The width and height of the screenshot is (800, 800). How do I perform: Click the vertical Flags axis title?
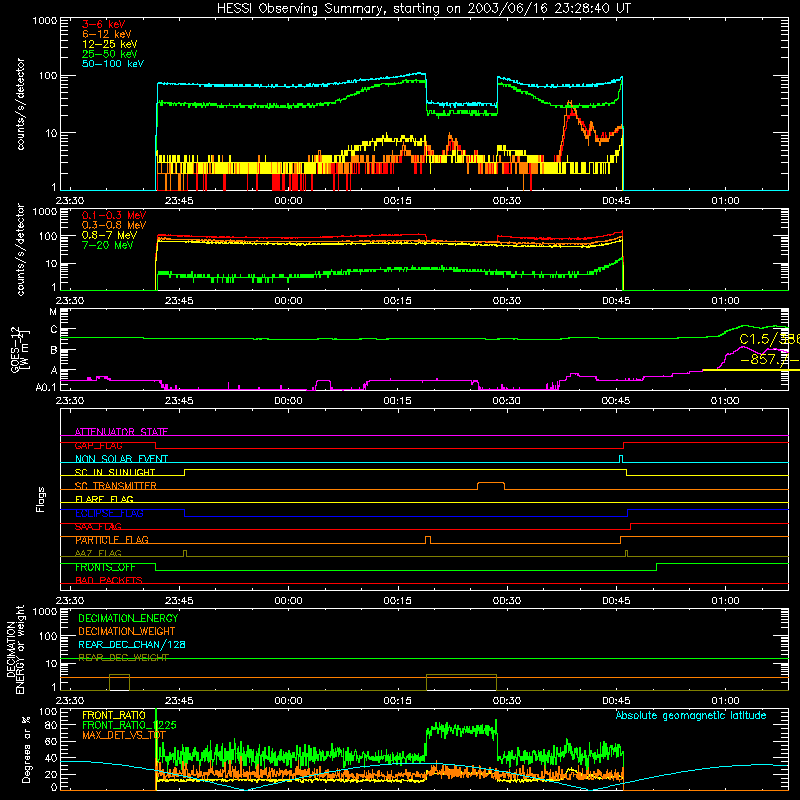point(41,499)
